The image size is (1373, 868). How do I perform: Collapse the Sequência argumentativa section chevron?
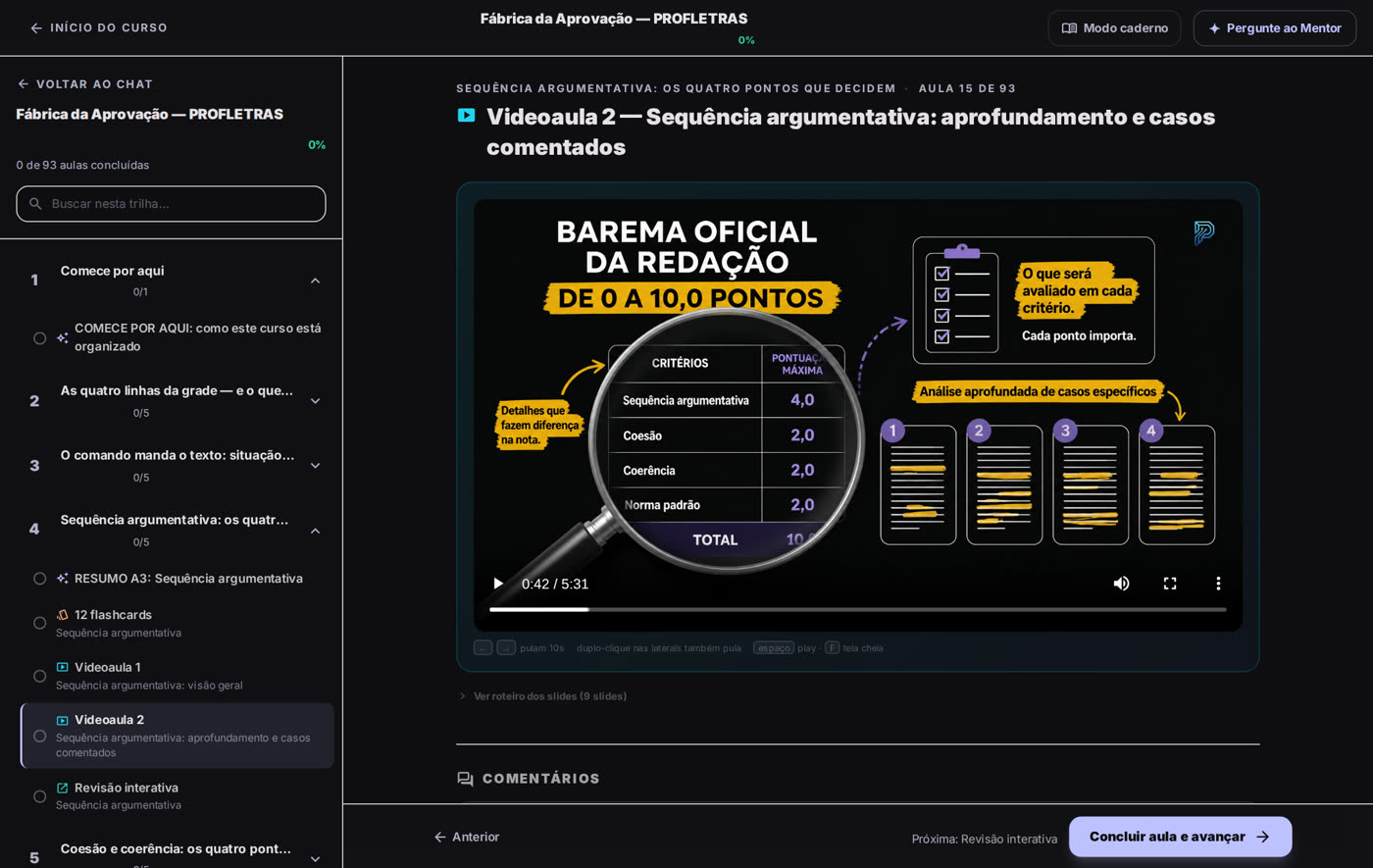coord(315,531)
